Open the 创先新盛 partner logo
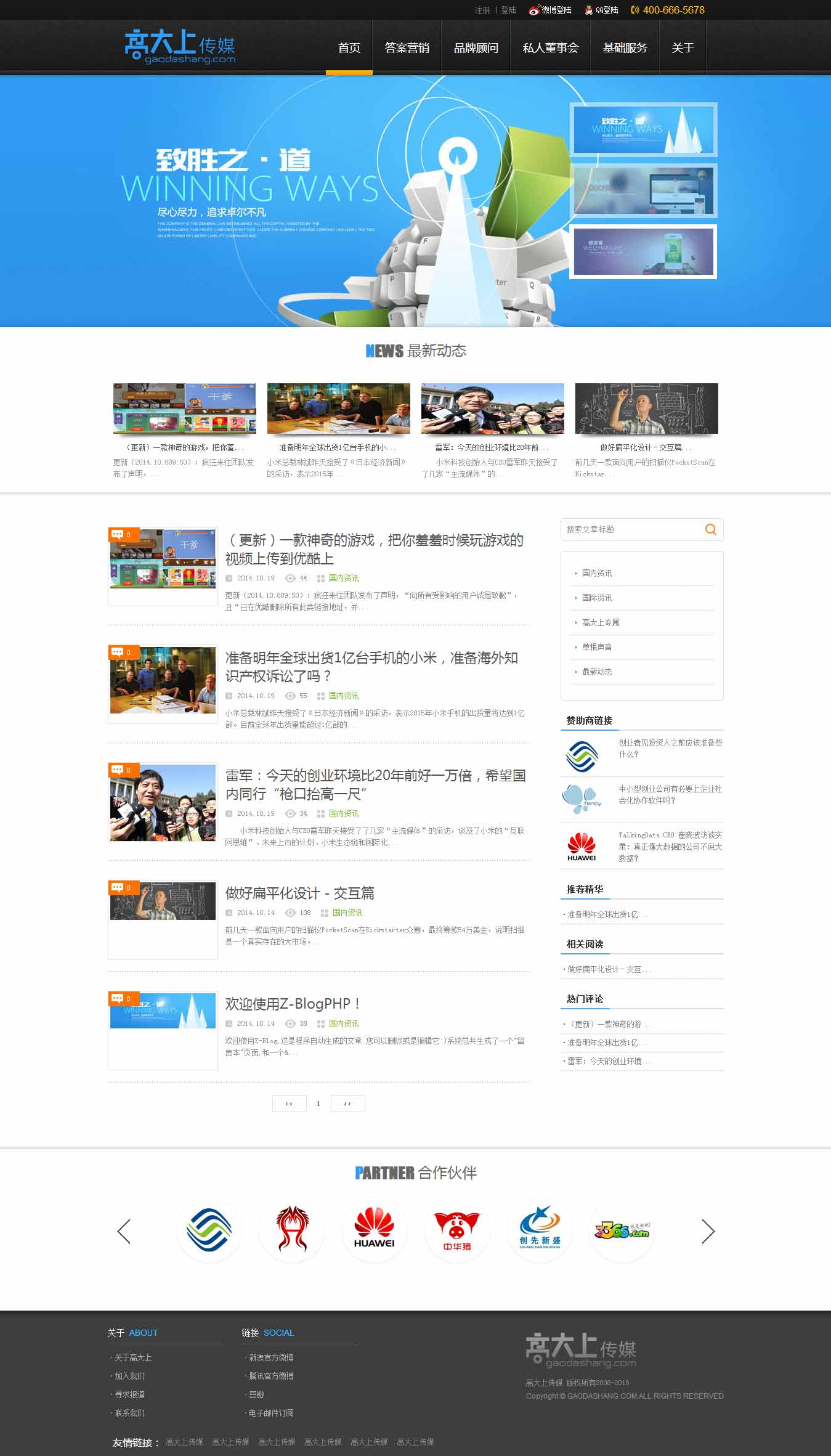 point(540,1230)
